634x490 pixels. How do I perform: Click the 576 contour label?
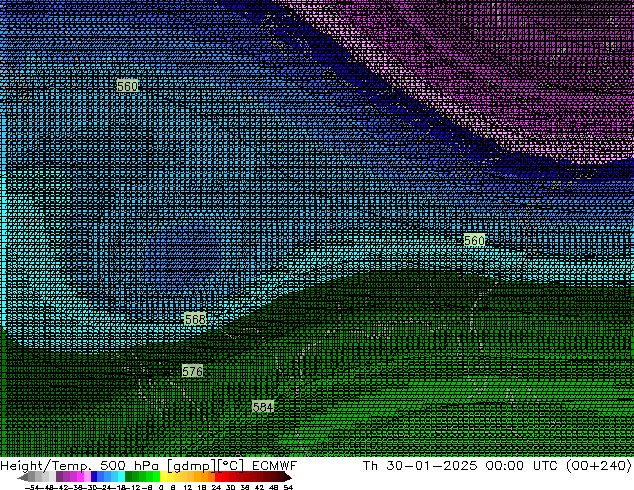coord(192,371)
